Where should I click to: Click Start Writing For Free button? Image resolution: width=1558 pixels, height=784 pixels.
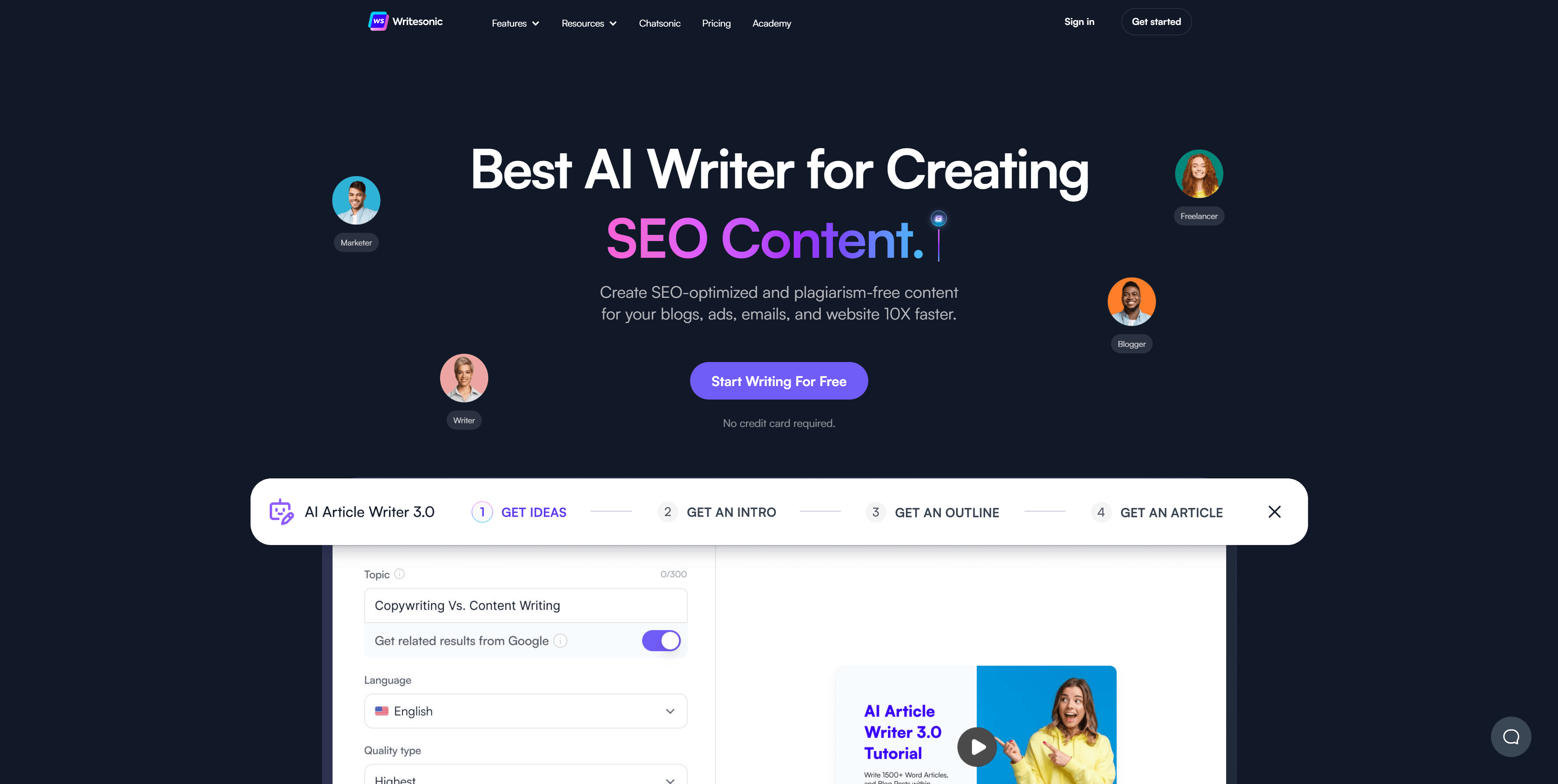point(779,381)
